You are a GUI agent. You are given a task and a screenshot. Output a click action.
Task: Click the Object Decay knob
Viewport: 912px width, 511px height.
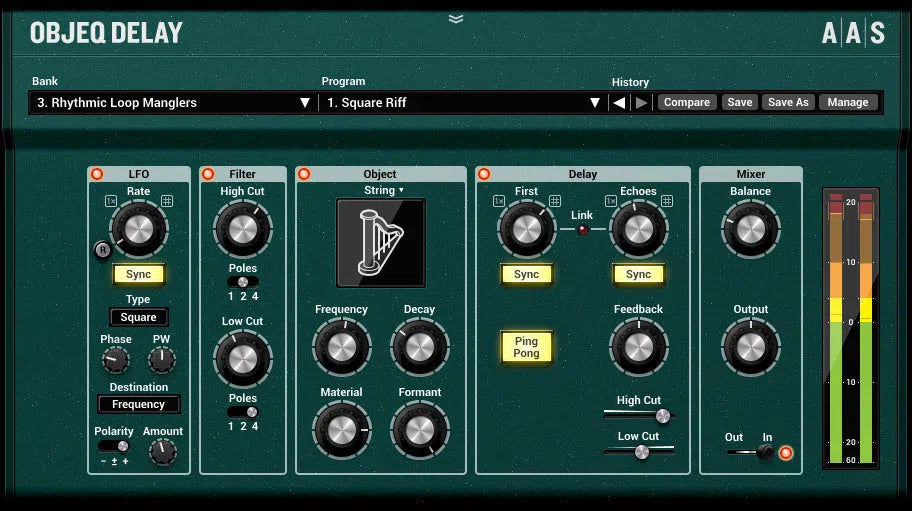(419, 348)
